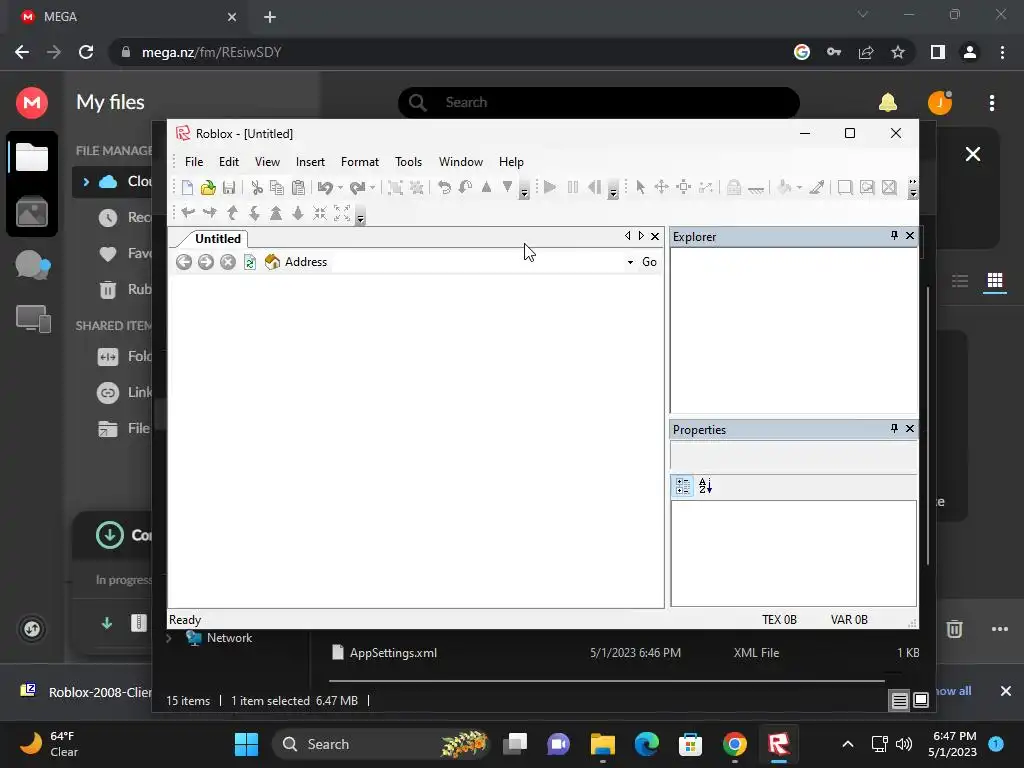Click the Undo arrow icon
The width and height of the screenshot is (1024, 768).
(x=325, y=188)
